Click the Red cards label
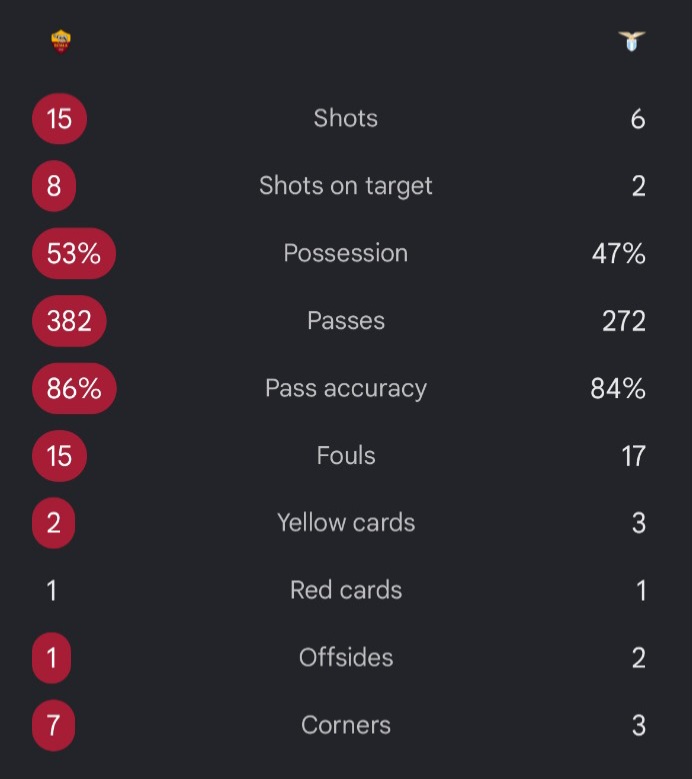 (x=346, y=590)
